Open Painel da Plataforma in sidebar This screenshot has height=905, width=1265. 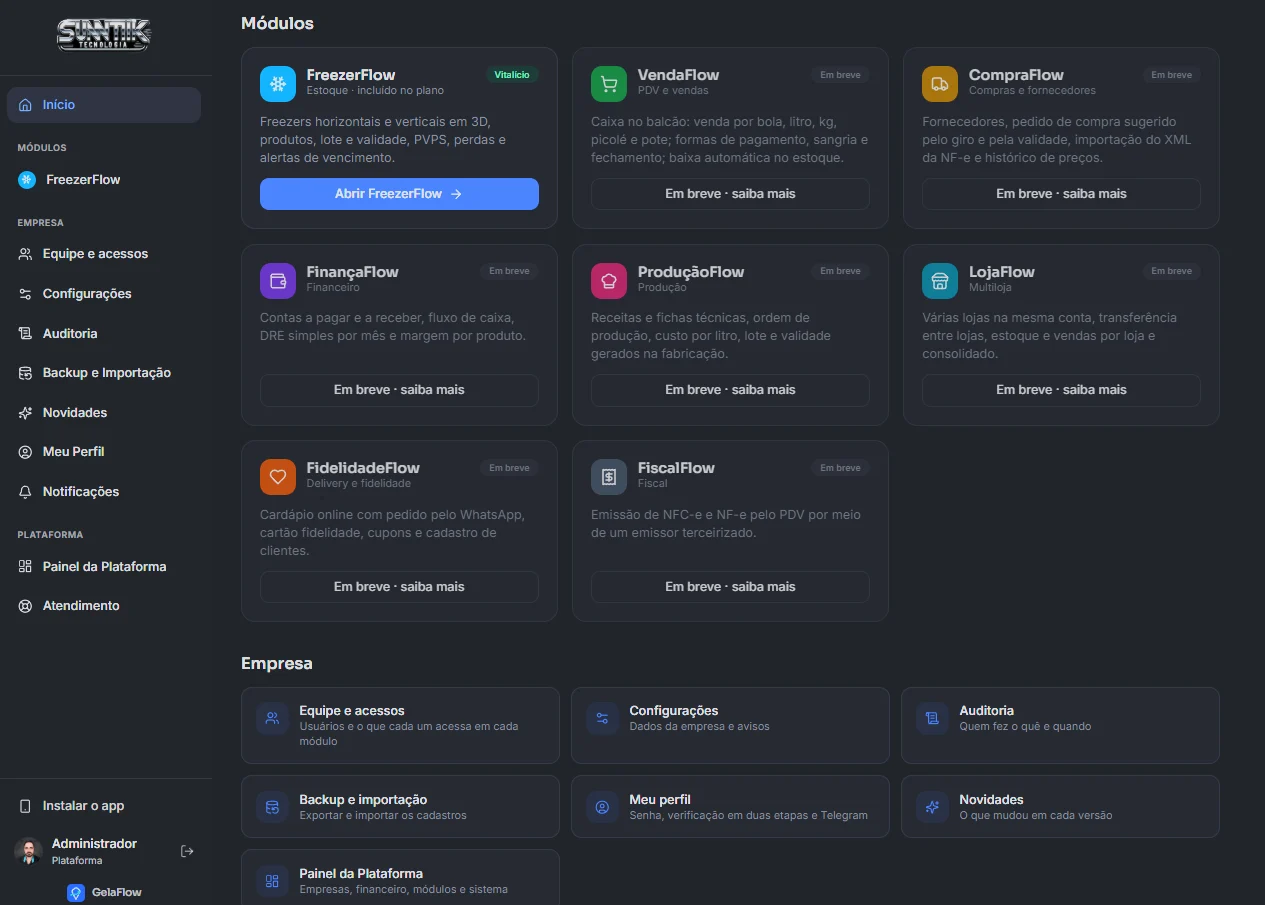click(104, 567)
